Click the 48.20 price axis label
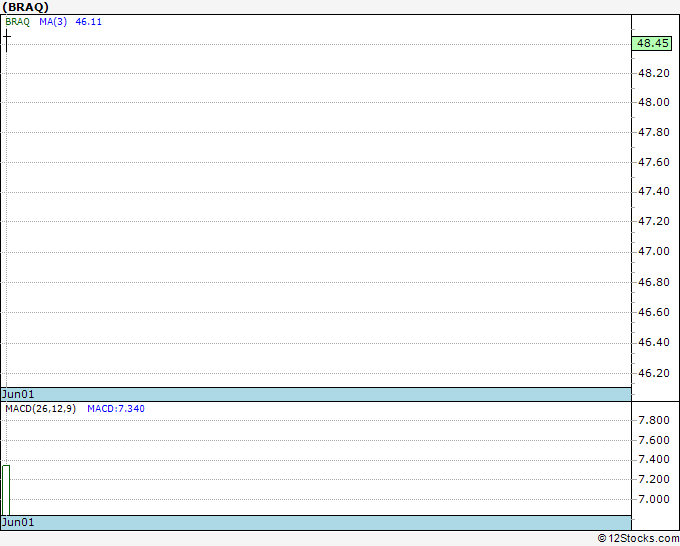Screen dimensions: 680x546 coord(654,73)
